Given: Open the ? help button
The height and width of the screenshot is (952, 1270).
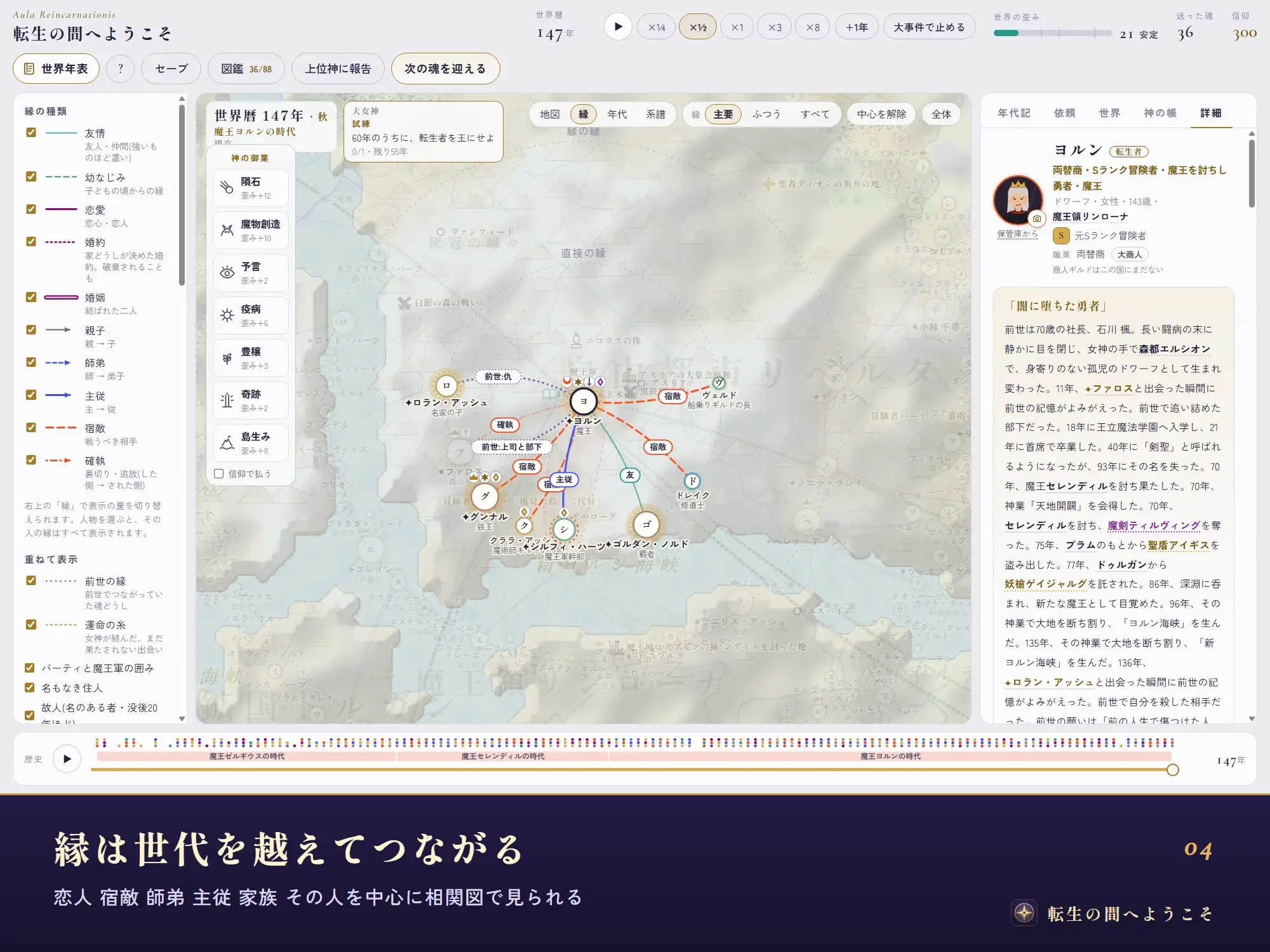Looking at the screenshot, I should click(x=121, y=69).
